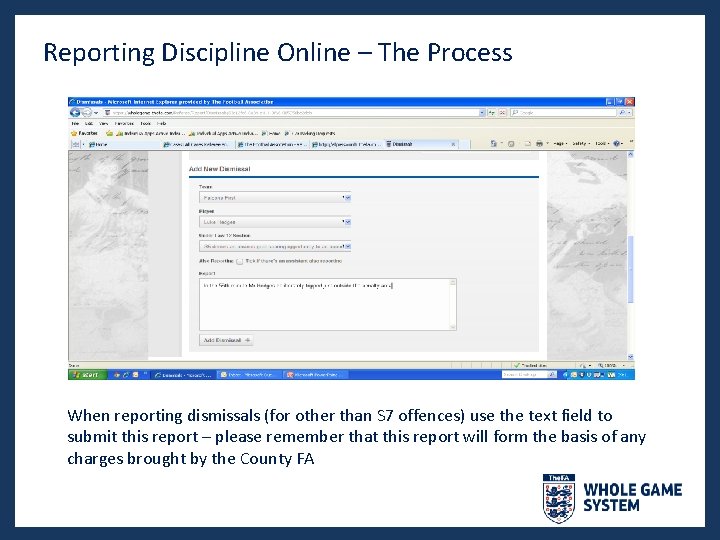Click the Add Dismissal button
This screenshot has width=720, height=540.
[x=226, y=340]
